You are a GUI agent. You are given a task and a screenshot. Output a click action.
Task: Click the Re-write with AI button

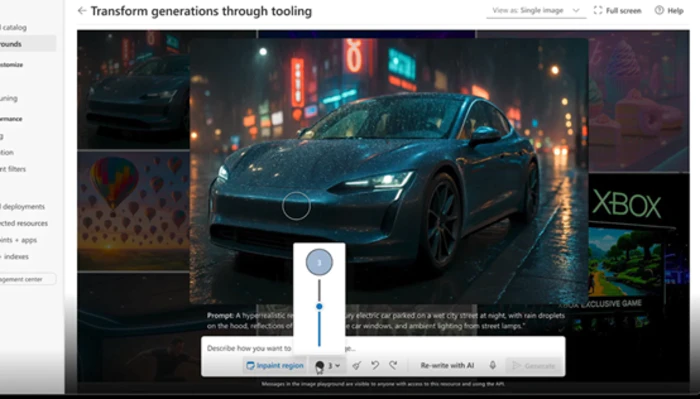tap(447, 366)
